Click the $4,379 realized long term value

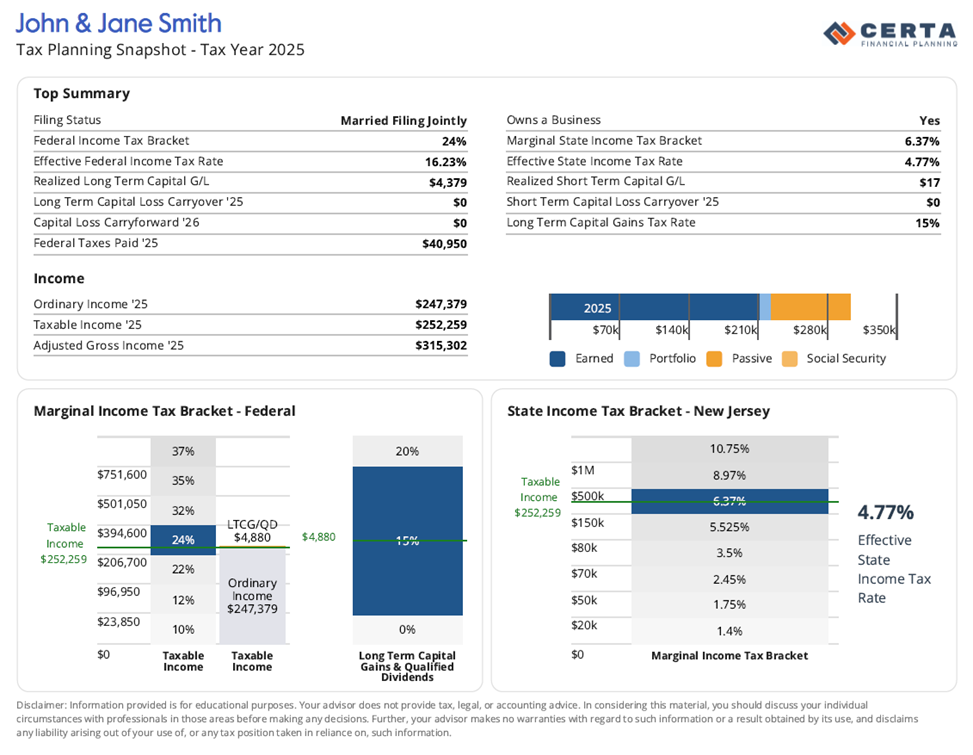coord(447,182)
